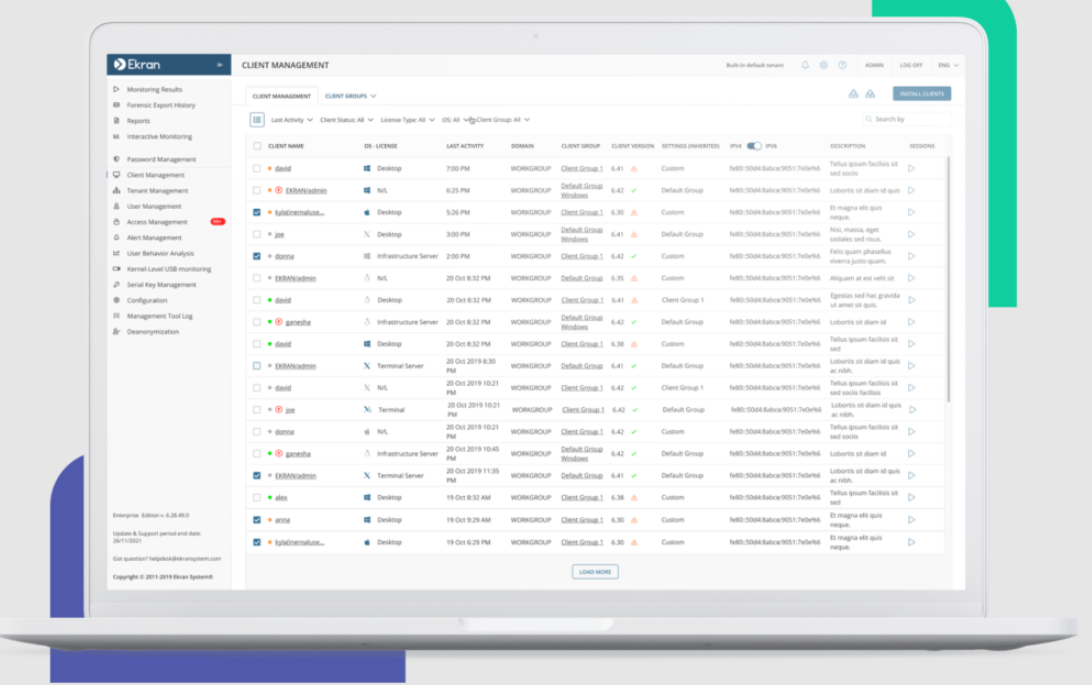The image size is (1092, 685).
Task: Click in the Search by field
Action: [906, 119]
